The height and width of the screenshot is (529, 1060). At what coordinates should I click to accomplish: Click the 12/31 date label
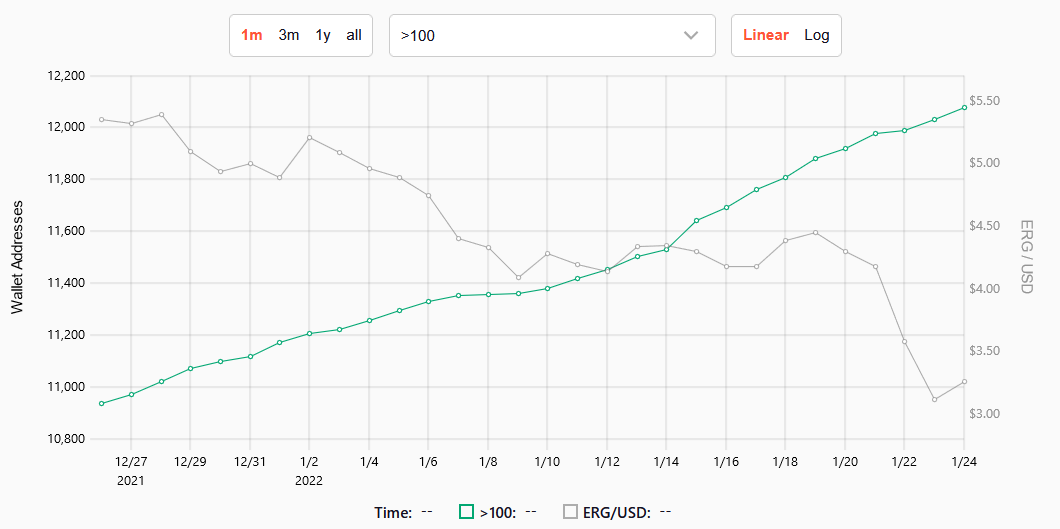(250, 461)
